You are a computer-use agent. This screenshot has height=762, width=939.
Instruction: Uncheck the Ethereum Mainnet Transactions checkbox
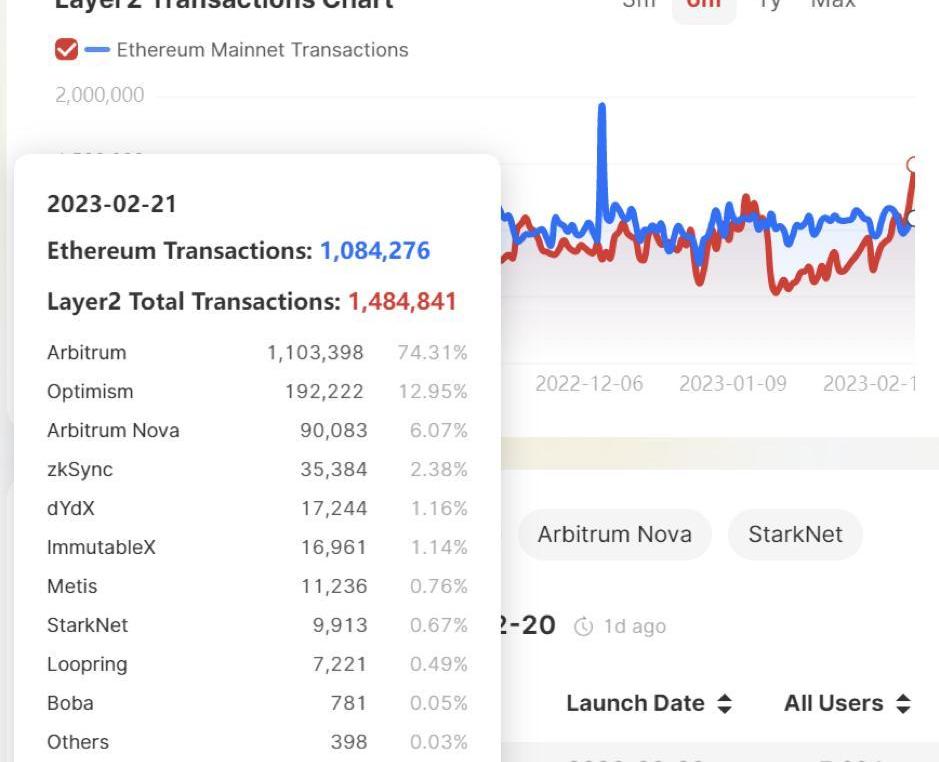pos(66,49)
